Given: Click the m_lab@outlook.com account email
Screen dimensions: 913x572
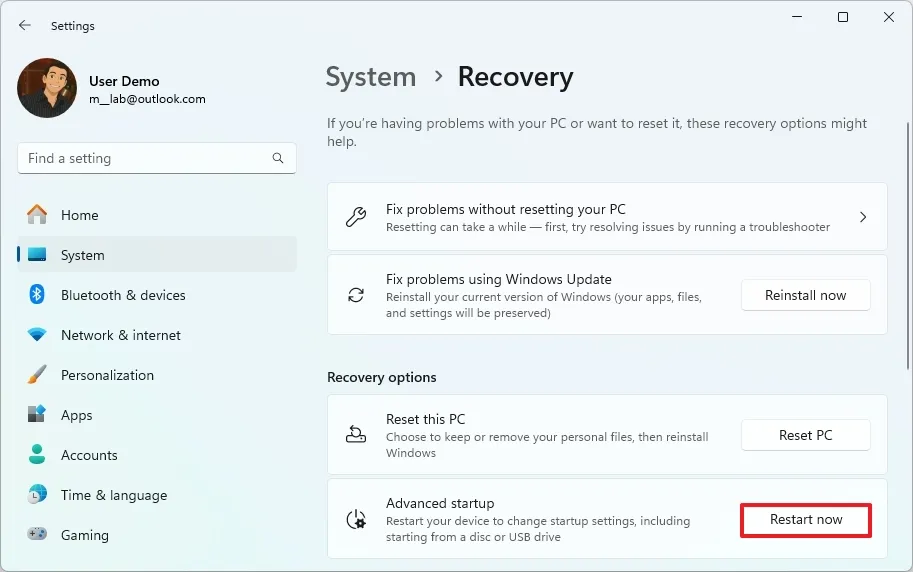Looking at the screenshot, I should coord(147,99).
